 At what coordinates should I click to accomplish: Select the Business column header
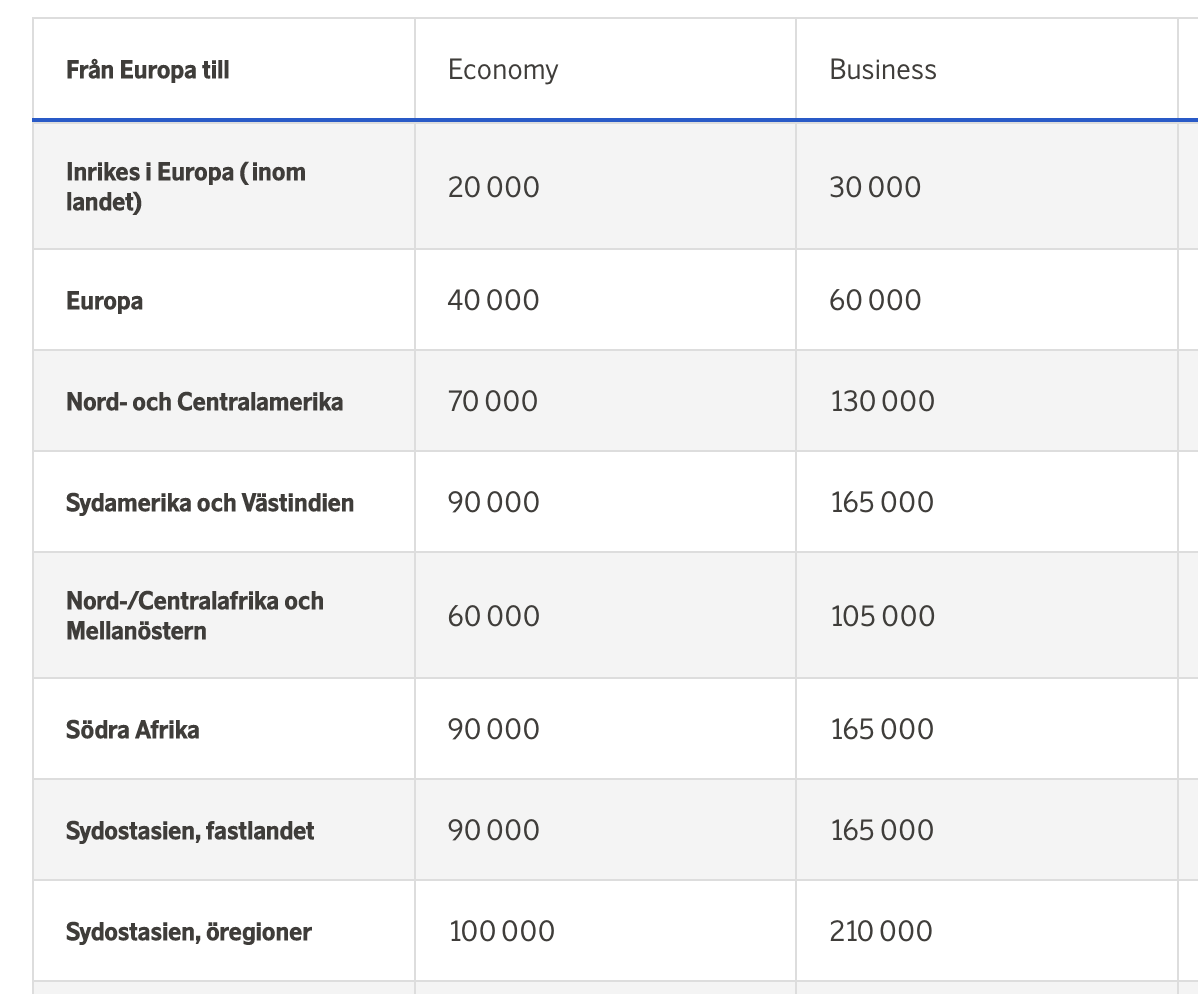tap(883, 70)
